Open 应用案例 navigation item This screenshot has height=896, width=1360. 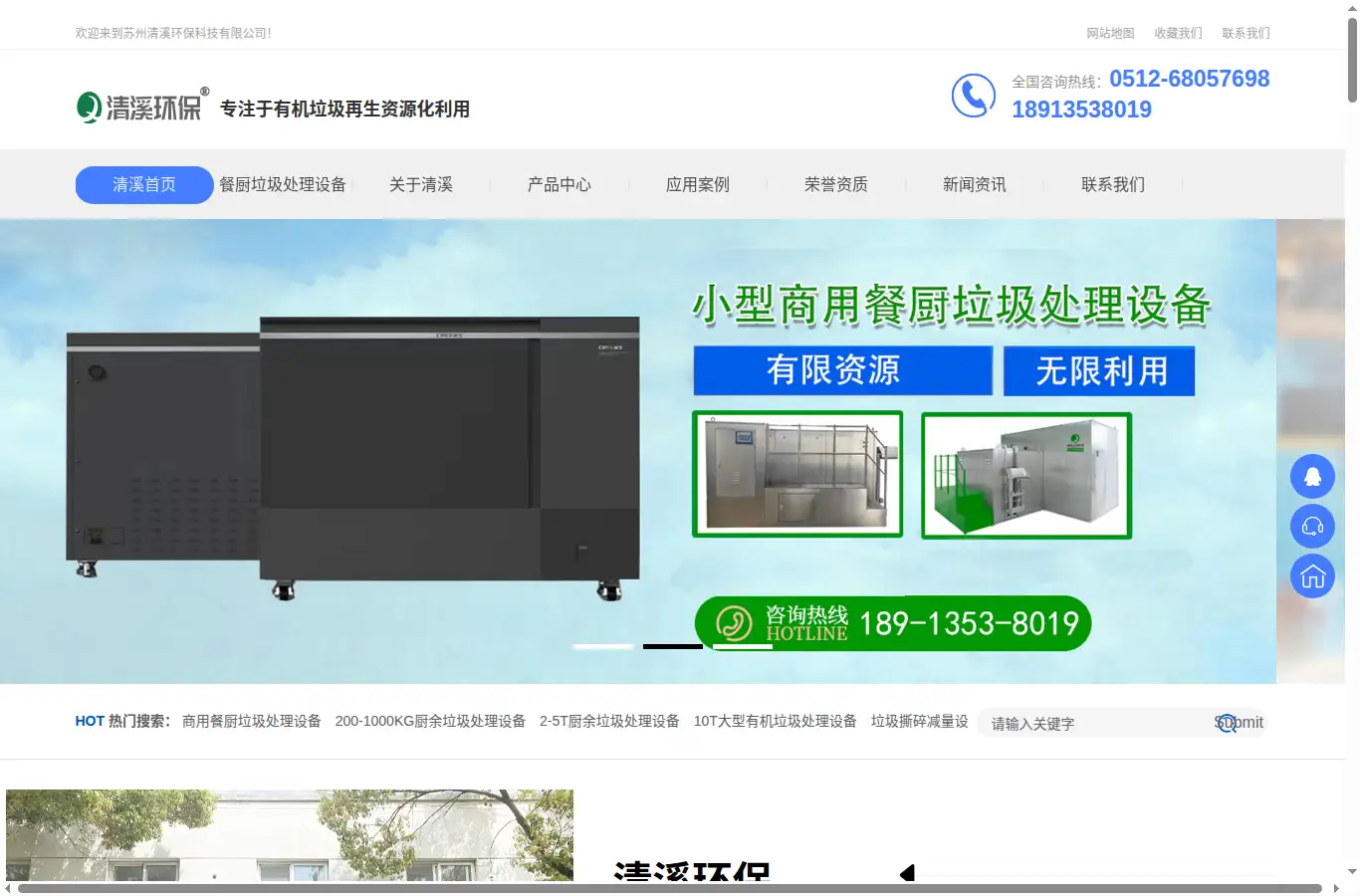click(x=698, y=185)
